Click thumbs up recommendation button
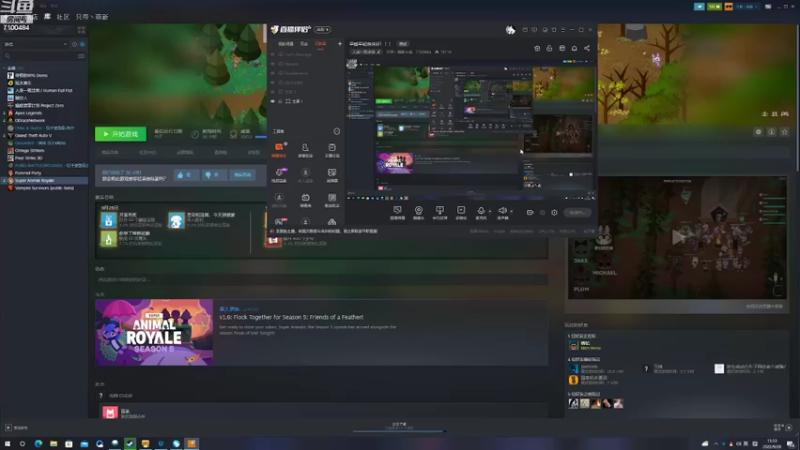 (186, 175)
